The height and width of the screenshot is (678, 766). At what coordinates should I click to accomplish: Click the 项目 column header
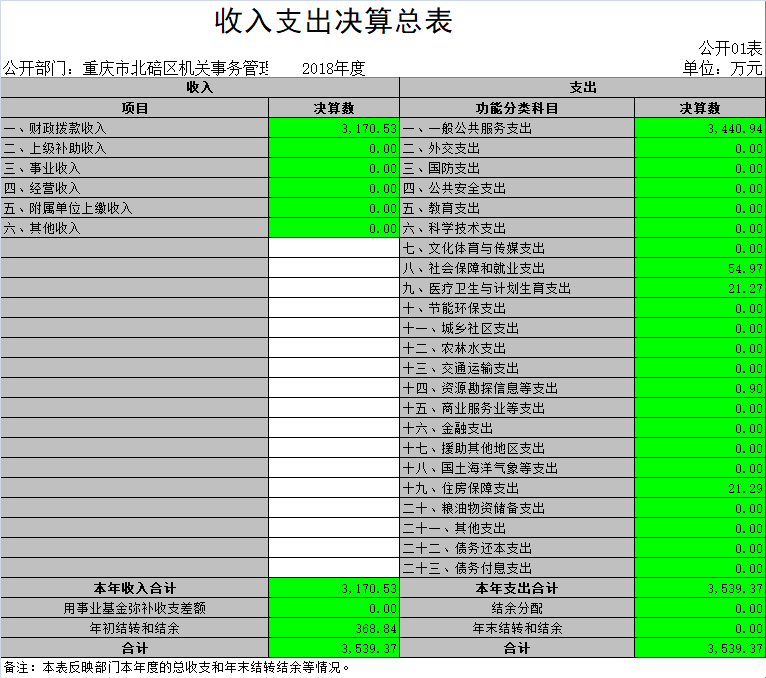135,108
